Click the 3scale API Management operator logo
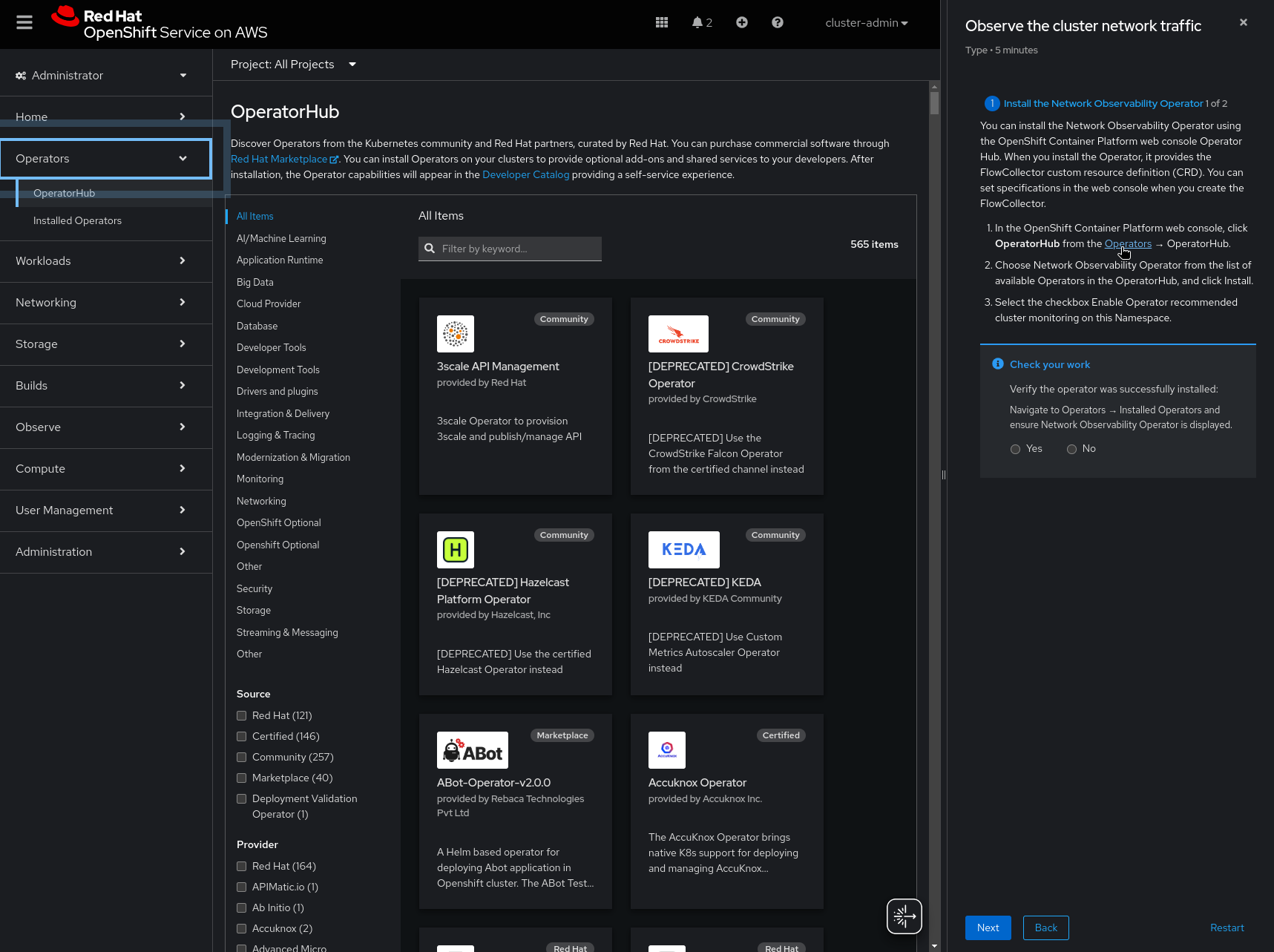 [455, 334]
